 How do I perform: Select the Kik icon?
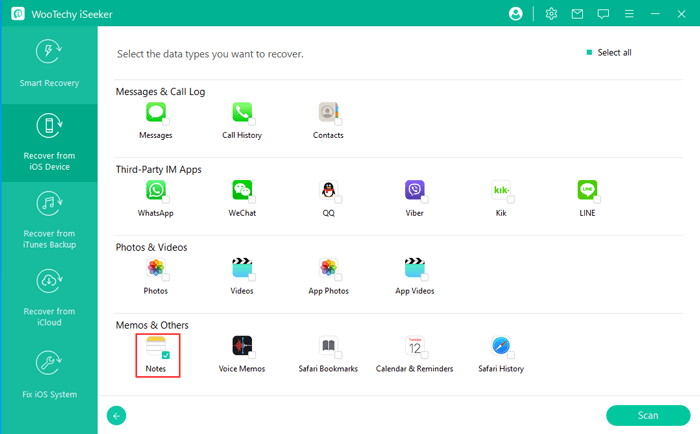501,190
